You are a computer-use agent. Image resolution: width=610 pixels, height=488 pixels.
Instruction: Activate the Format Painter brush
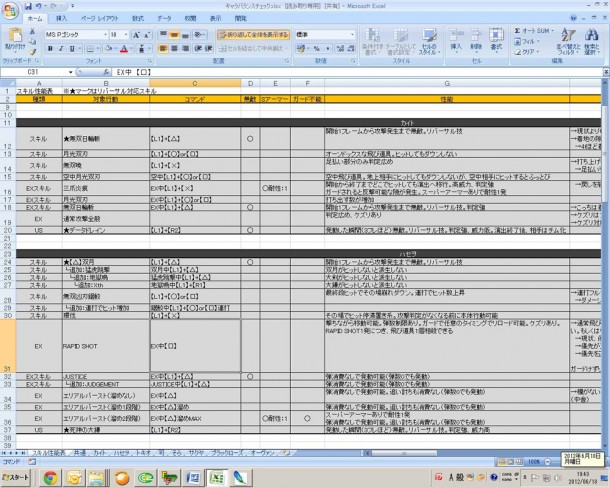tap(33, 51)
